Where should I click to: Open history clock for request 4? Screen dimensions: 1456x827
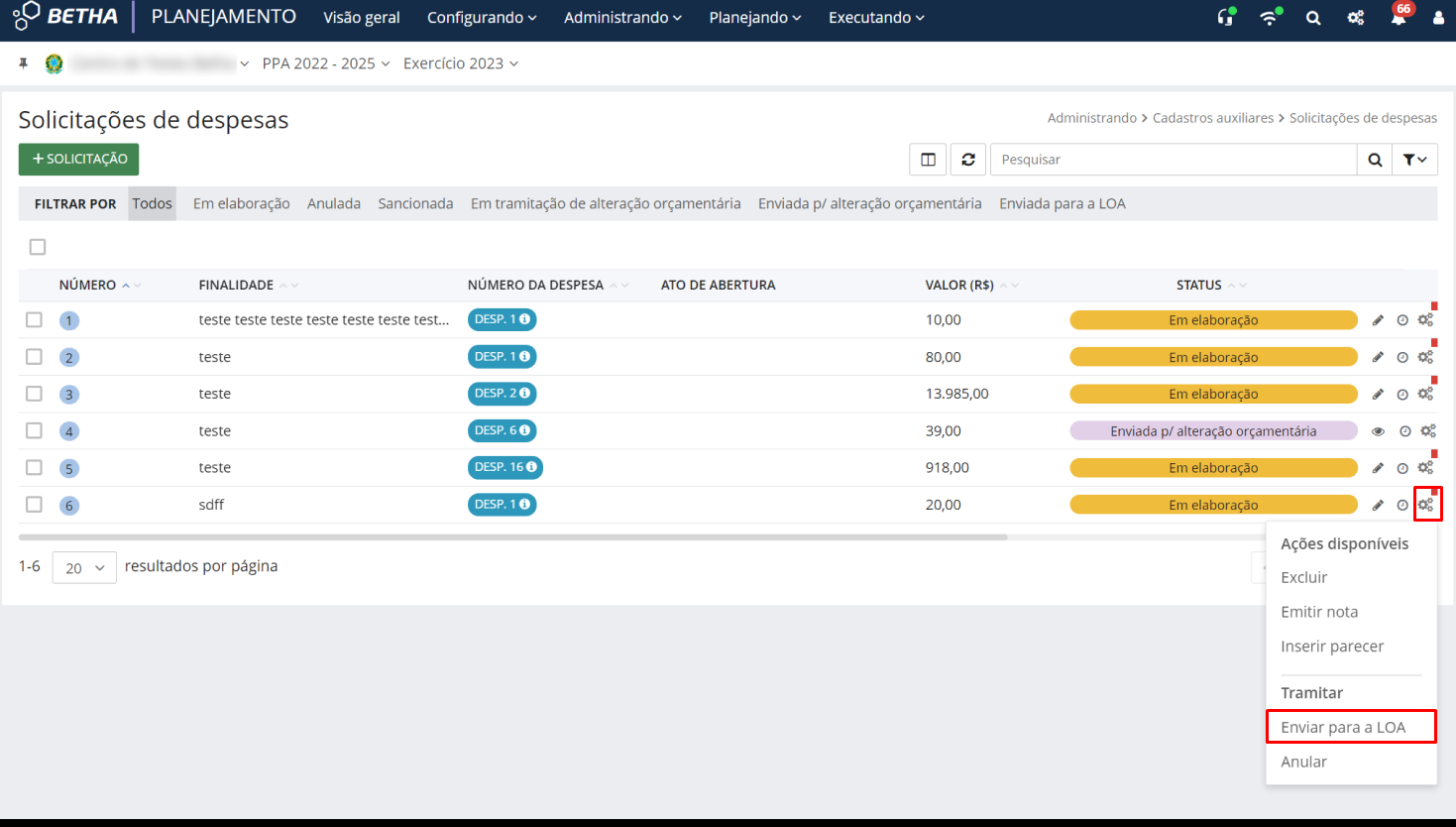pyautogui.click(x=1404, y=431)
